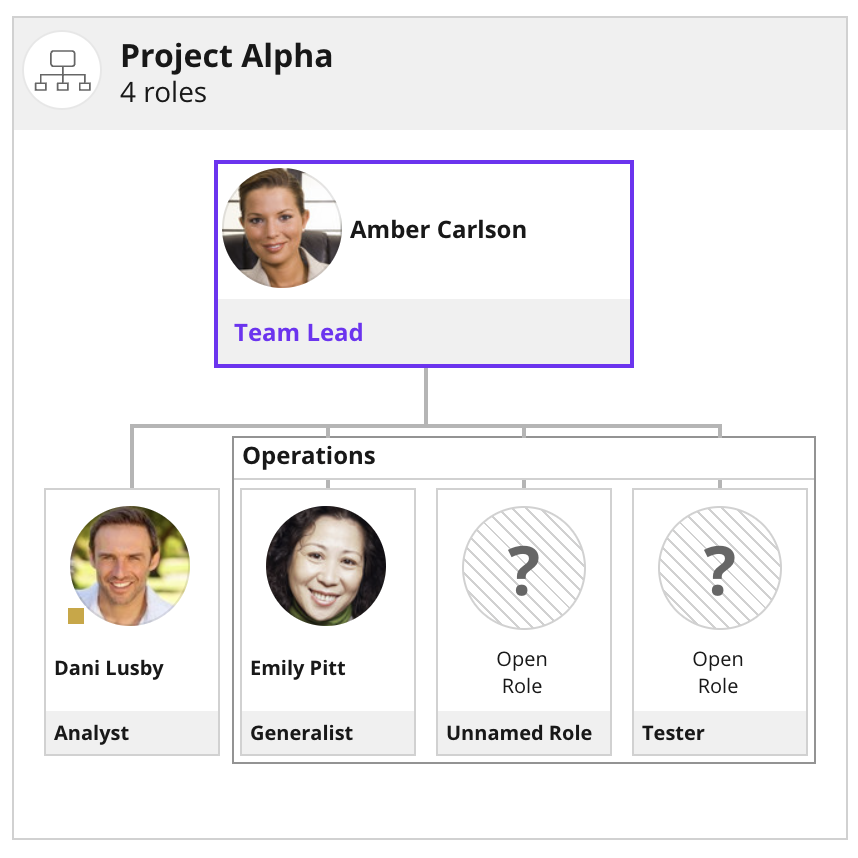Select Amber Carlson's profile photo
This screenshot has height=858, width=858.
point(282,228)
